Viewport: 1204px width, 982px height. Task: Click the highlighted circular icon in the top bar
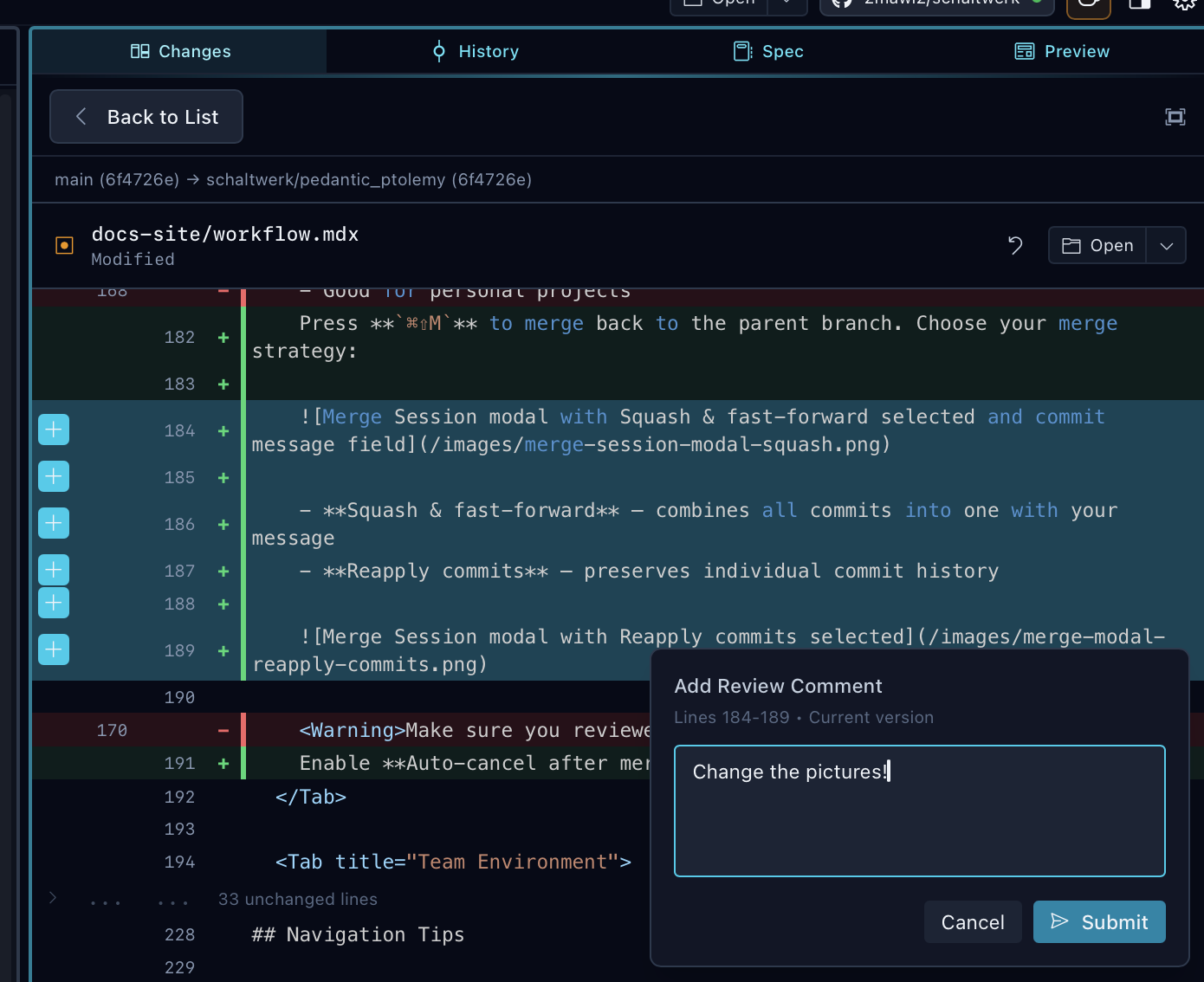1089,5
